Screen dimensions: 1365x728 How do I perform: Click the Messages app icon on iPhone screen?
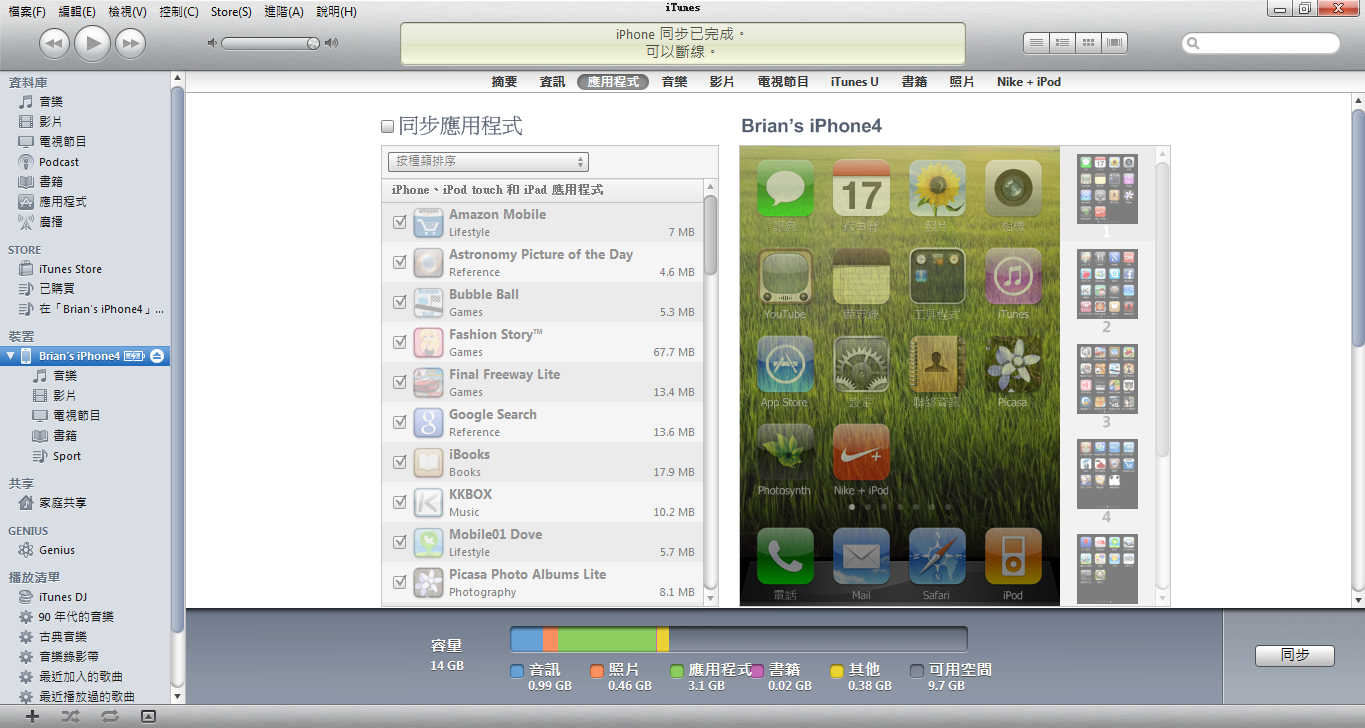(x=785, y=188)
